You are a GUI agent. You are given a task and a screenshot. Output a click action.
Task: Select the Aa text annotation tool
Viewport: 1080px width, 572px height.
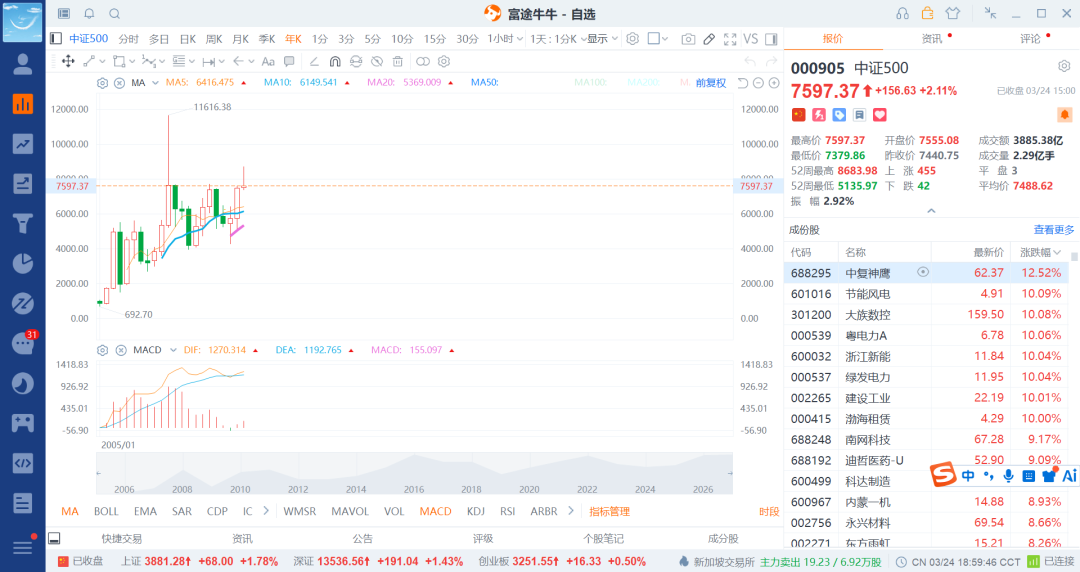(x=269, y=61)
